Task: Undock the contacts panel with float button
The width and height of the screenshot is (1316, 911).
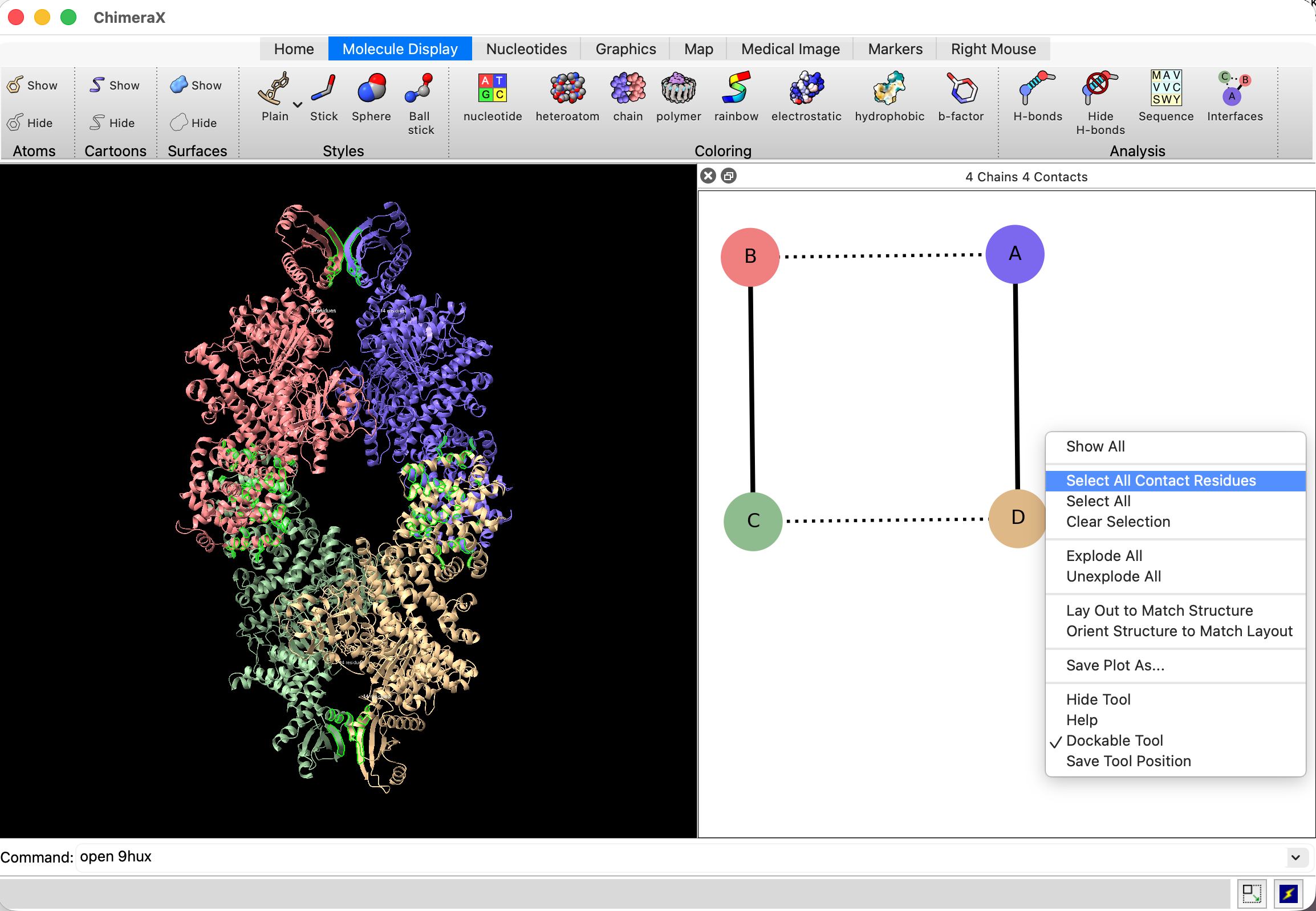Action: (729, 176)
